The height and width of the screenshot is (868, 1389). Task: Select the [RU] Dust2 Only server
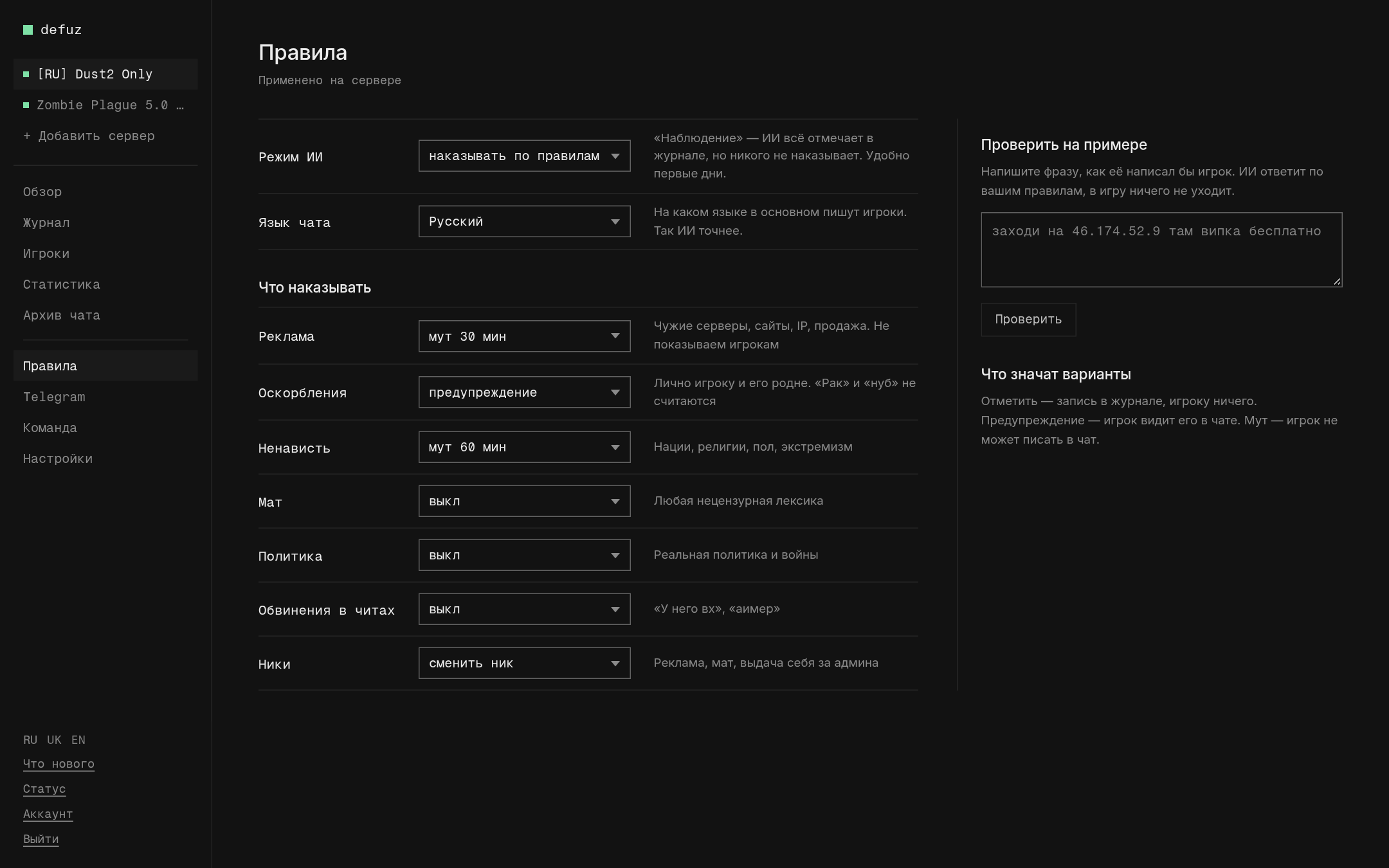click(105, 74)
